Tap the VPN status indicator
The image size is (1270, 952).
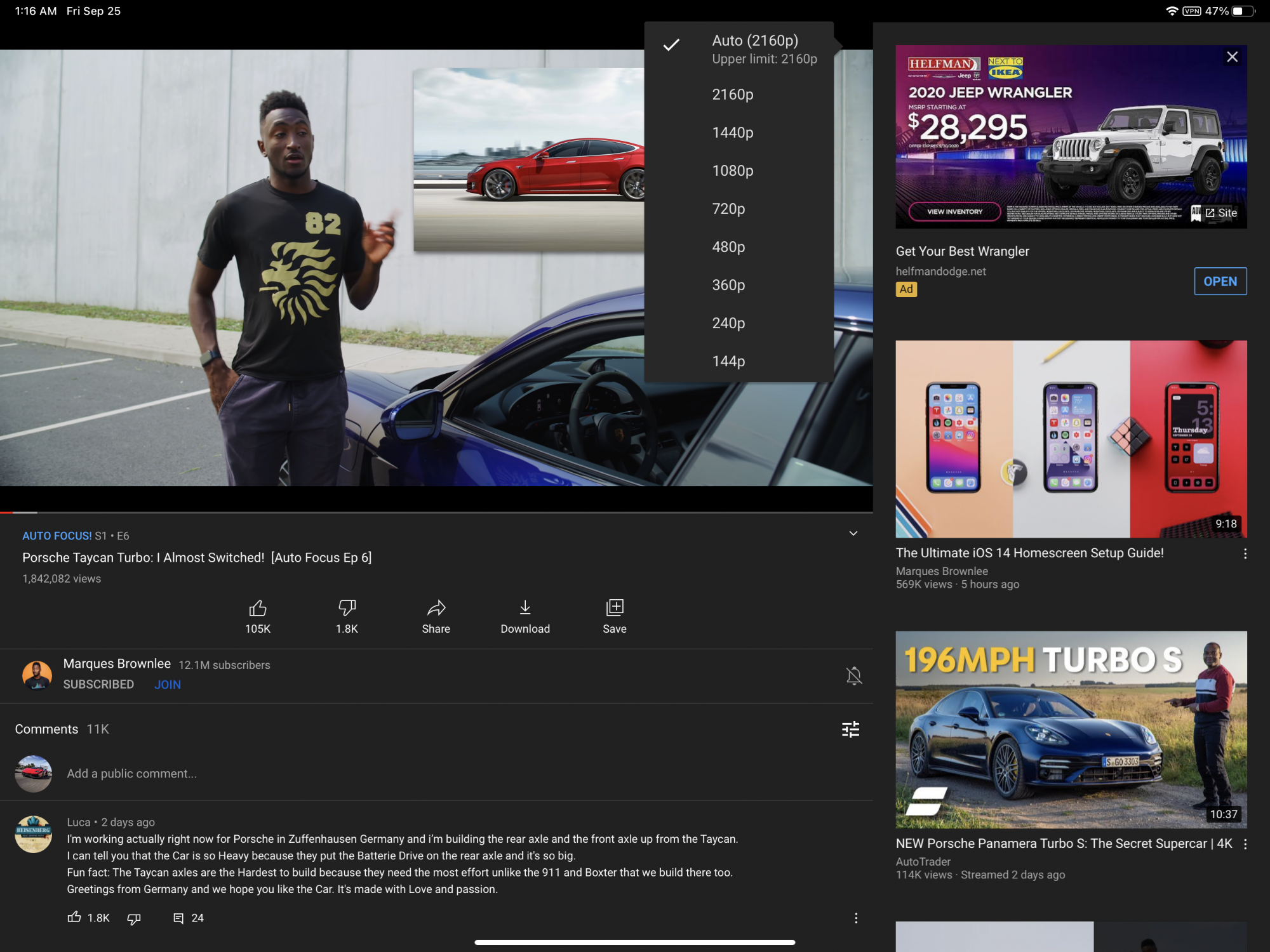pyautogui.click(x=1192, y=11)
